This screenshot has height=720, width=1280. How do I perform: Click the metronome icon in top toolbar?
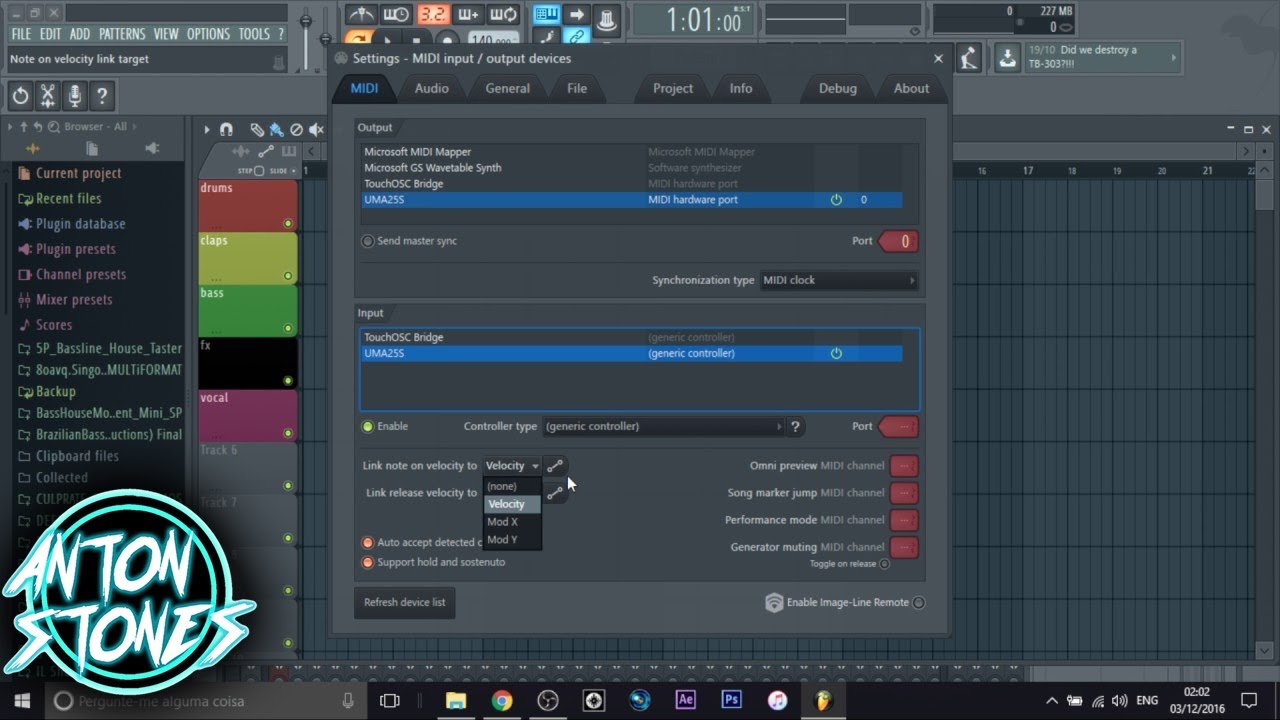coord(361,14)
